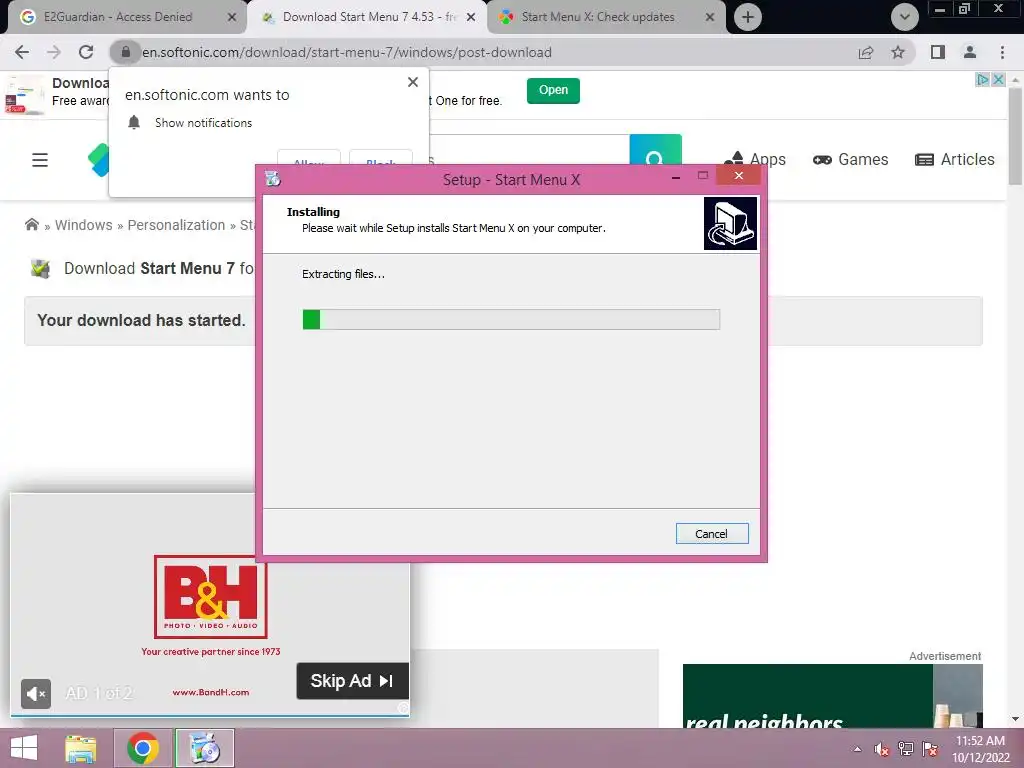Open the tab search dropdown

coord(904,17)
